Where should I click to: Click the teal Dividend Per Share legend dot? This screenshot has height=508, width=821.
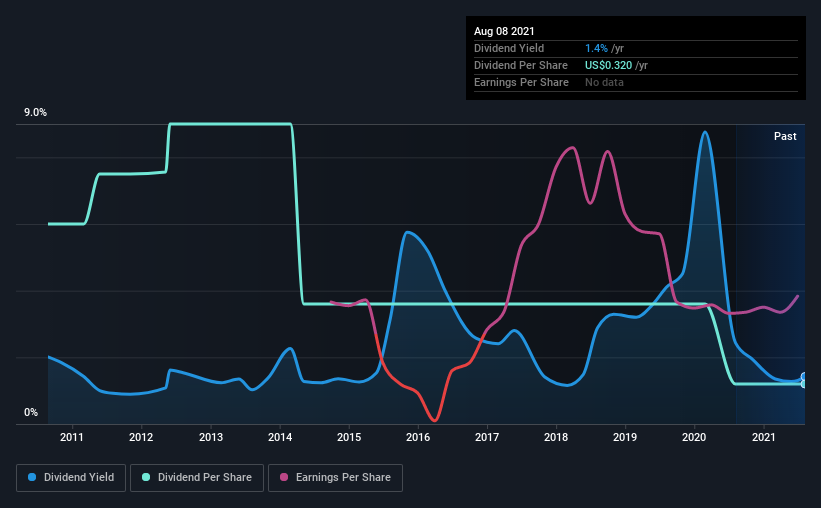click(x=146, y=477)
